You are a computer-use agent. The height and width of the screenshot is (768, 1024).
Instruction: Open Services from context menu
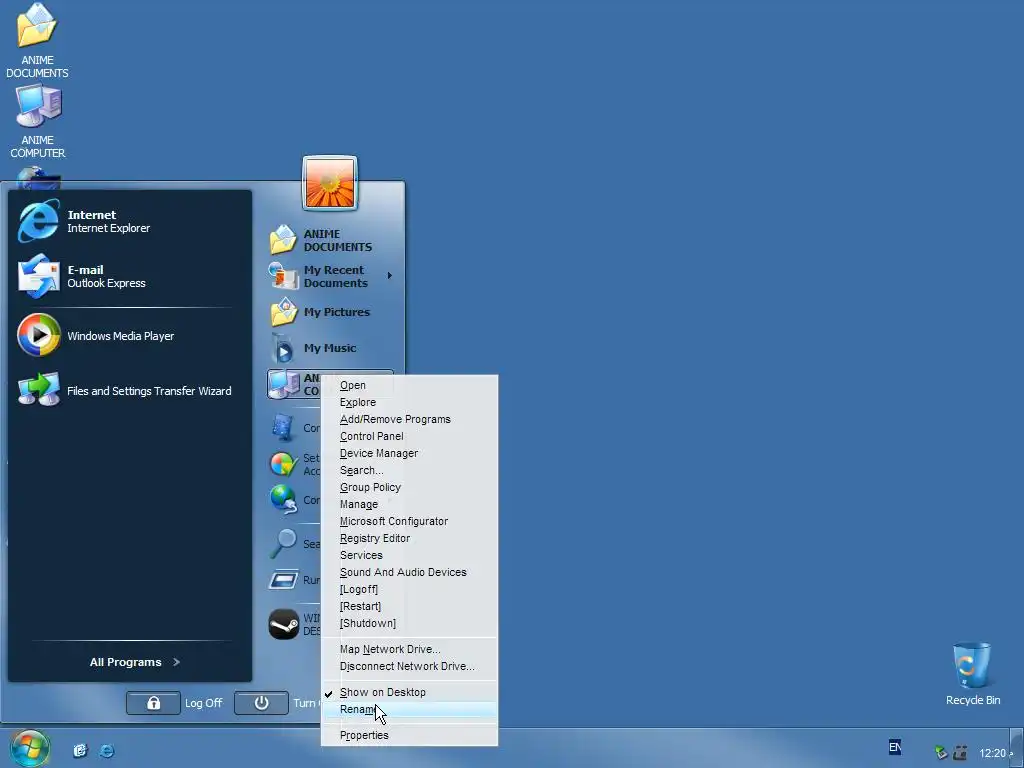[x=409, y=555]
